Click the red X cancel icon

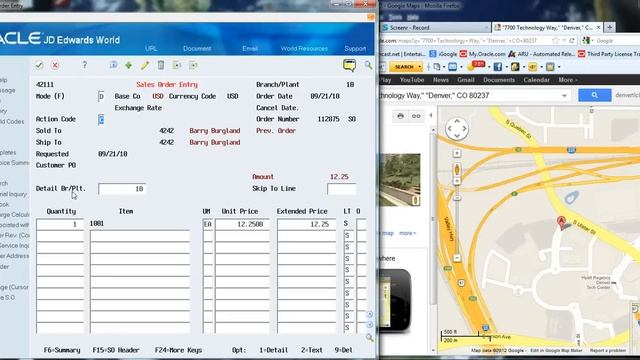pyautogui.click(x=55, y=65)
